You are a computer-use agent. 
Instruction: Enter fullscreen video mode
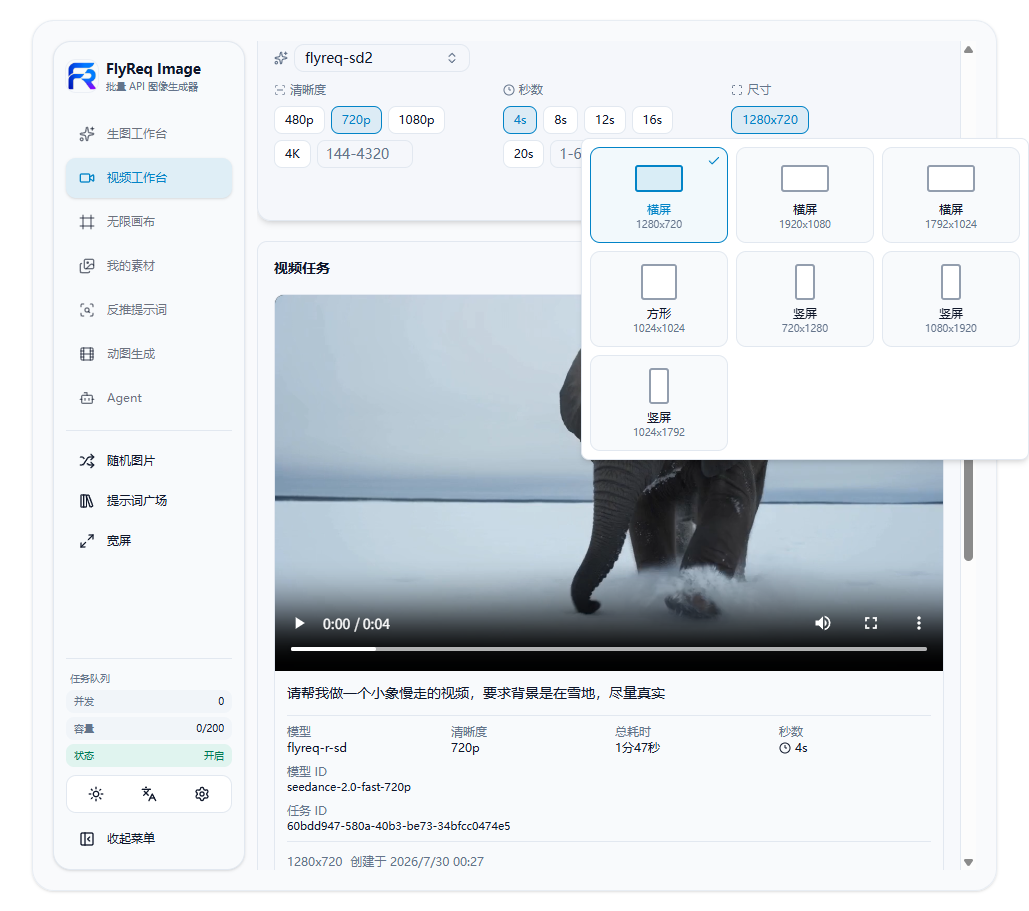[871, 623]
